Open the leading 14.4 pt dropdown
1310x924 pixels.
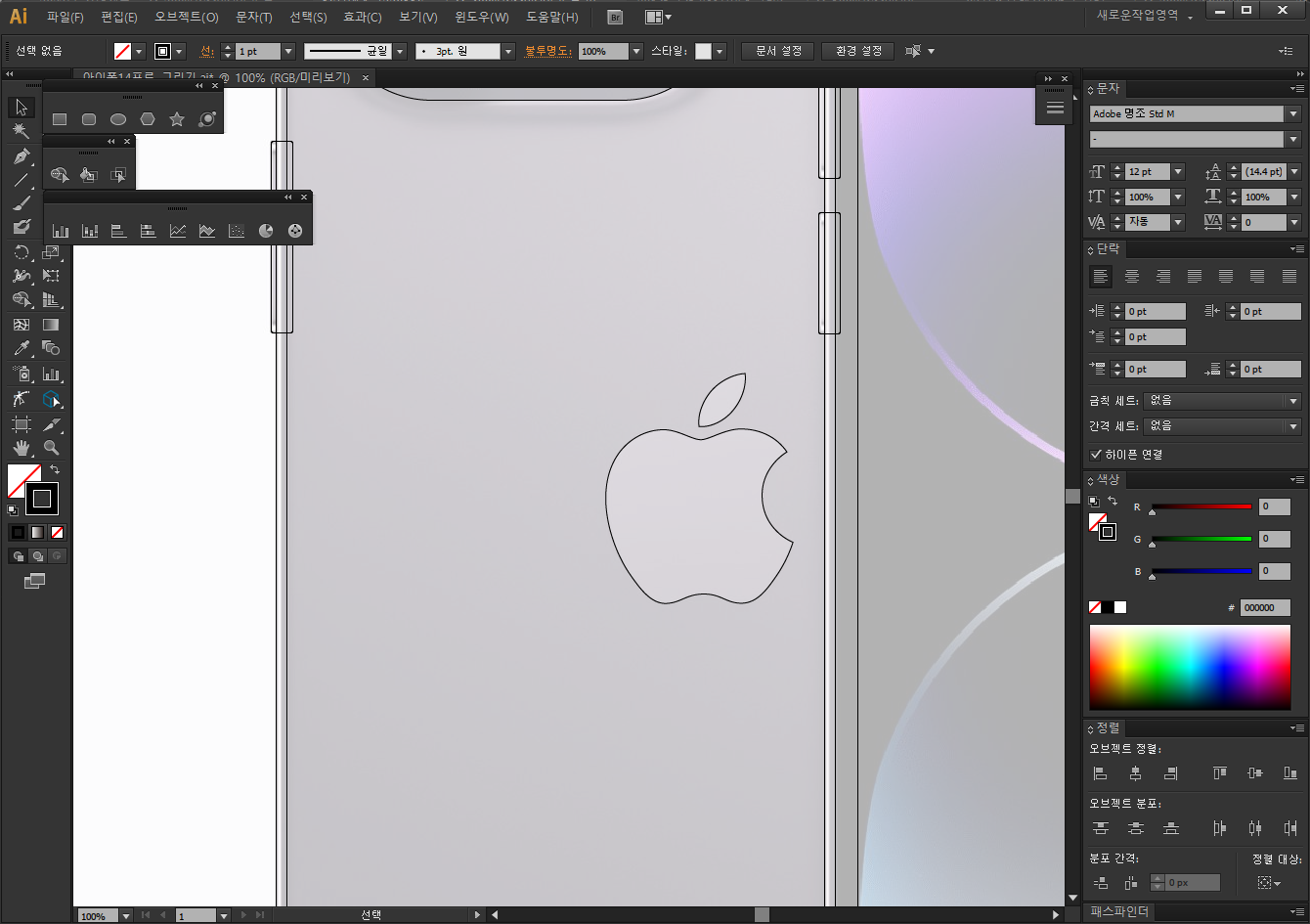pyautogui.click(x=1294, y=172)
